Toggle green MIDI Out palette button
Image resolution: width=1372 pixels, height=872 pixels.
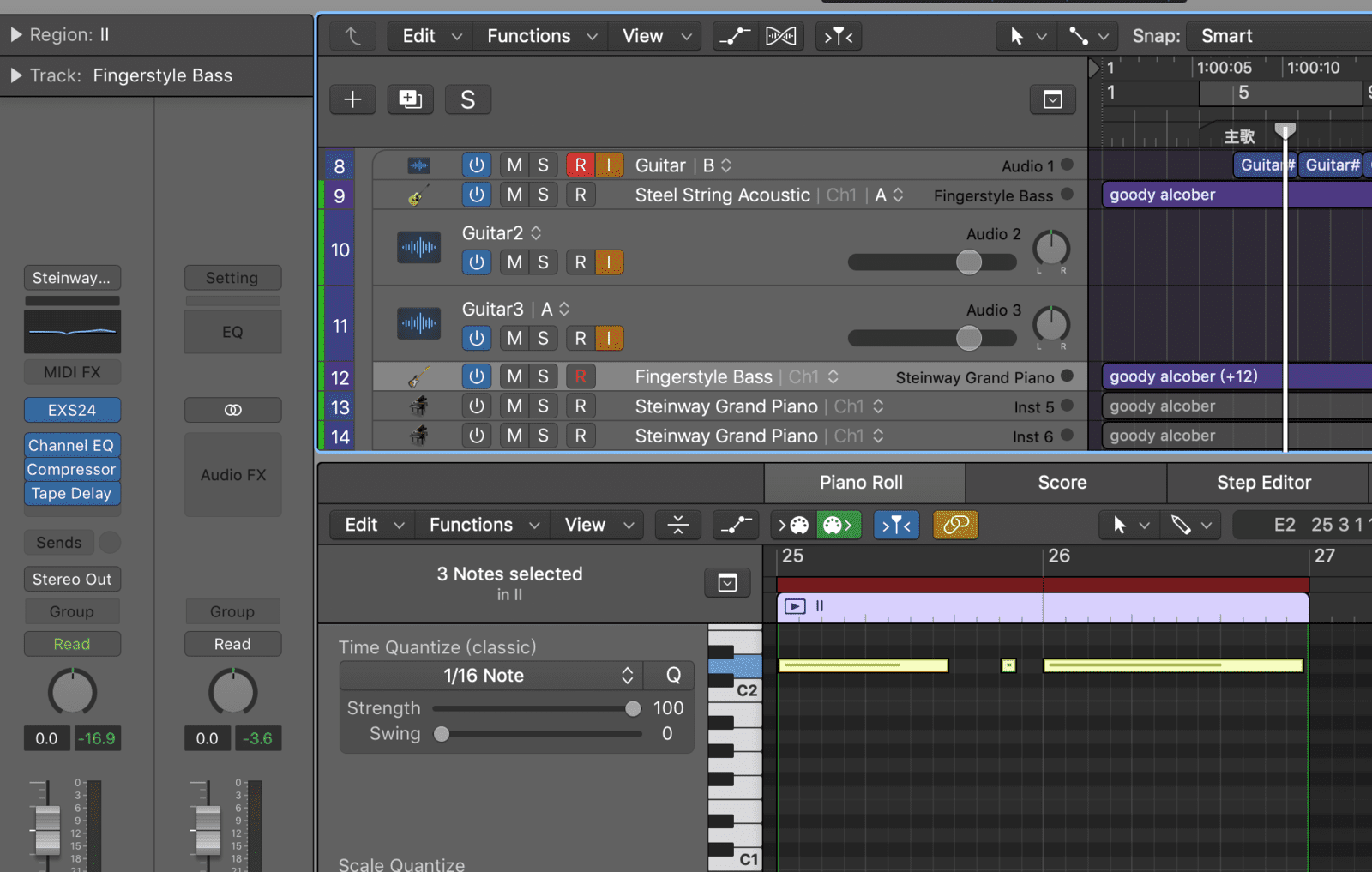tap(839, 525)
